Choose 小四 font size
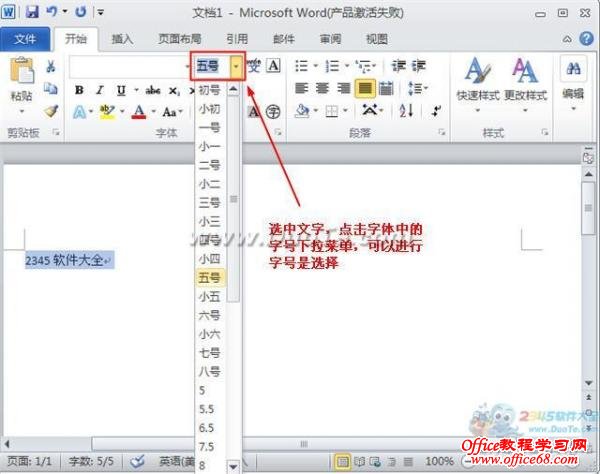 210,259
